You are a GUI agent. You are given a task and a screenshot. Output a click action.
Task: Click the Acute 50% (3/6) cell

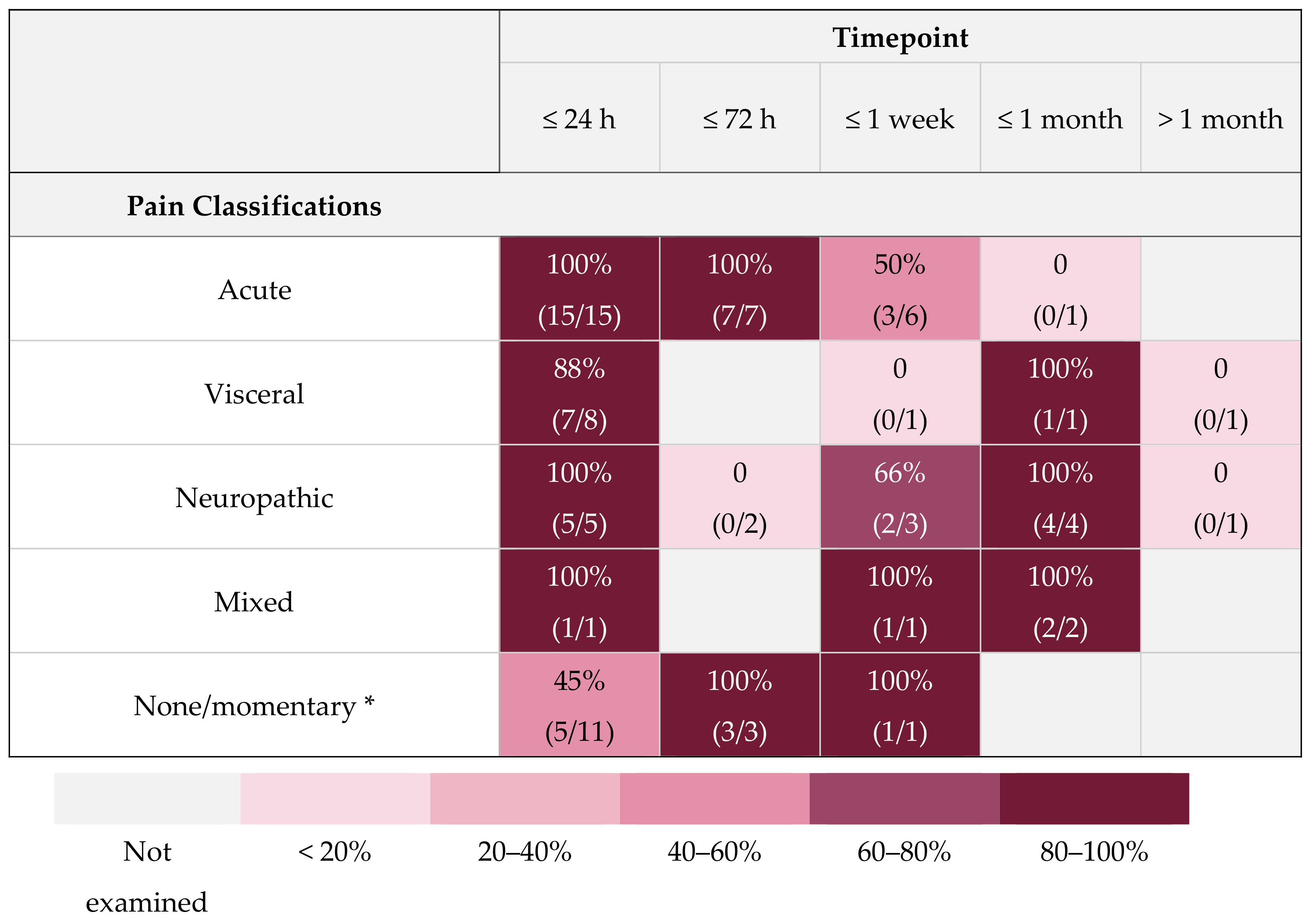coord(900,289)
